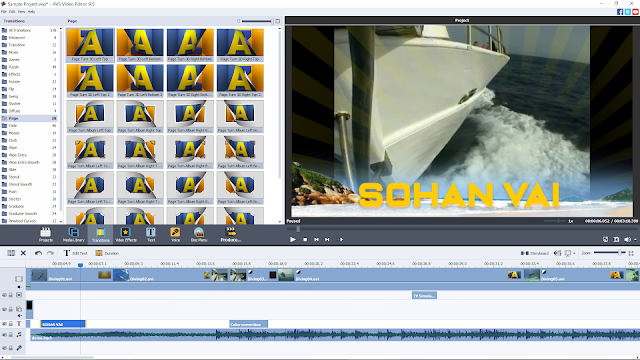Select All Transitions category

point(29,30)
